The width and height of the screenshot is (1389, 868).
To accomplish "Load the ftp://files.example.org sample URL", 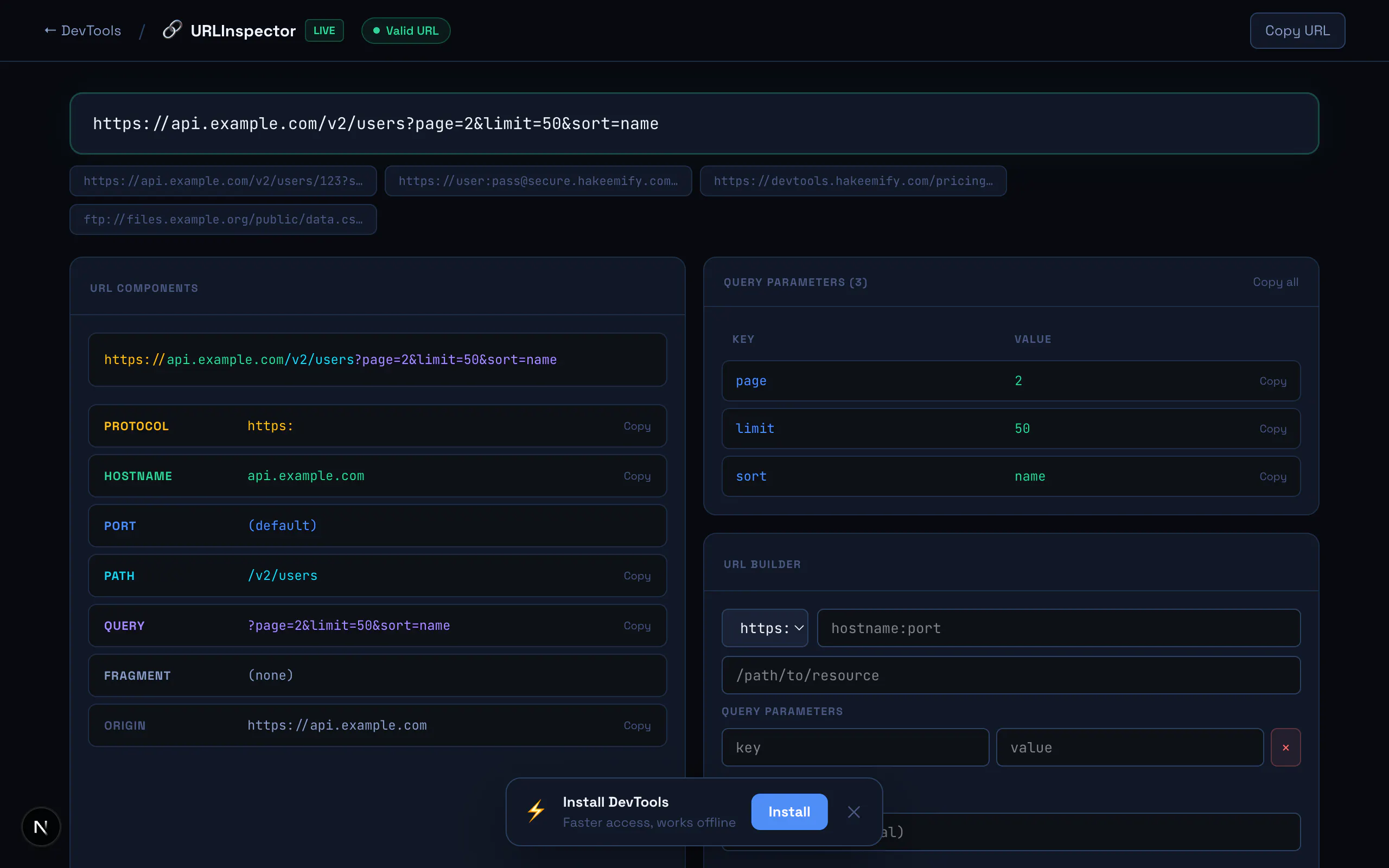I will pos(222,219).
